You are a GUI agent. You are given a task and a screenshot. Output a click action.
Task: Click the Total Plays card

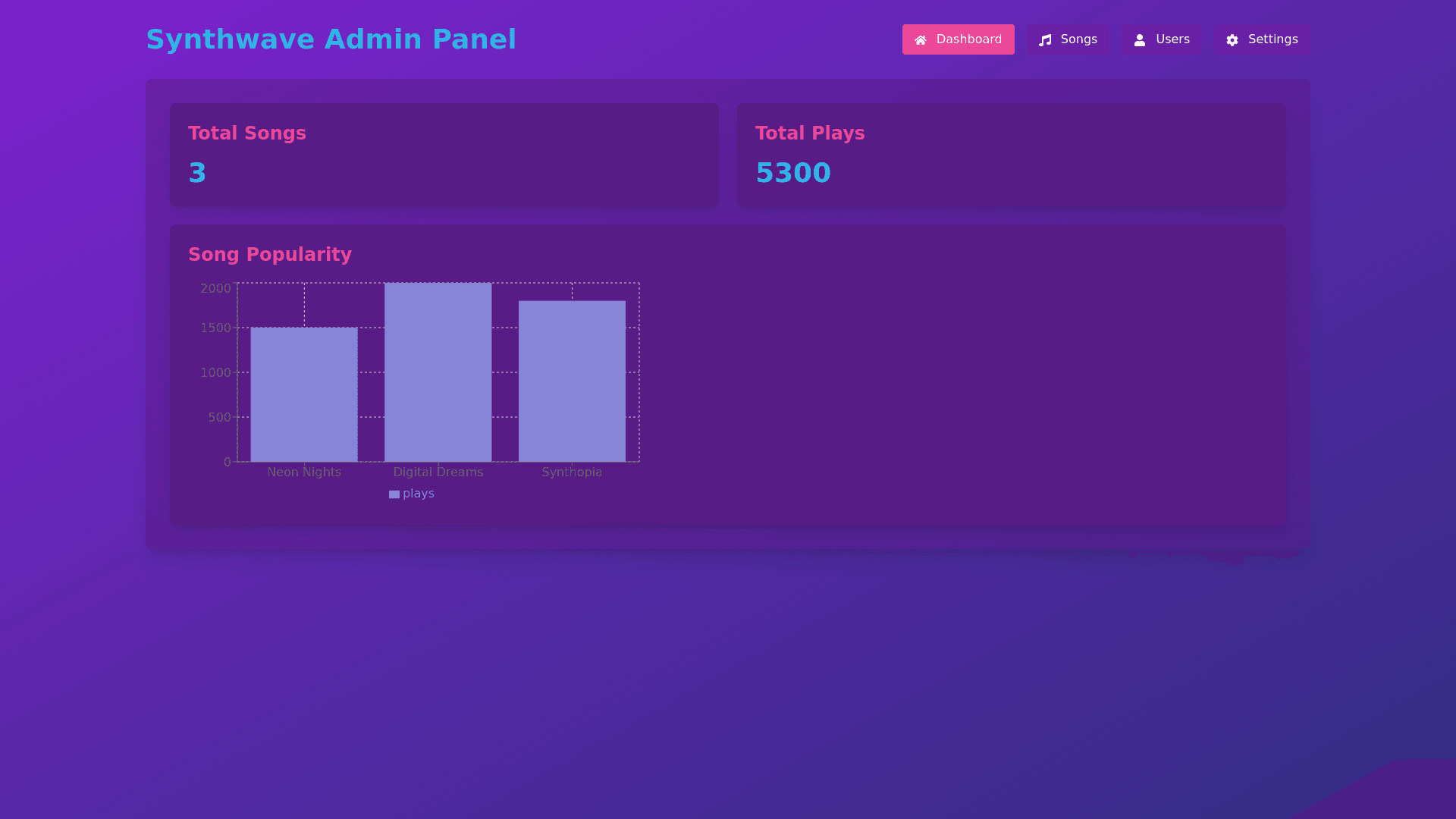pyautogui.click(x=1011, y=155)
